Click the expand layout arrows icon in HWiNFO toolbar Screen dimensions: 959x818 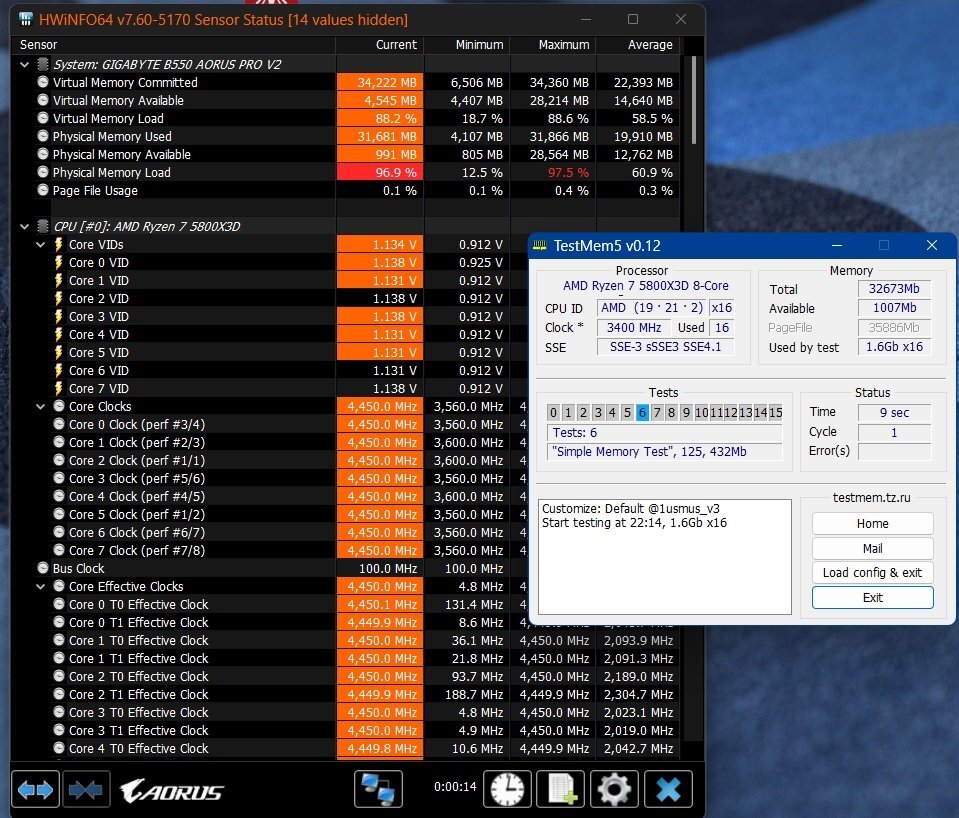coord(35,790)
